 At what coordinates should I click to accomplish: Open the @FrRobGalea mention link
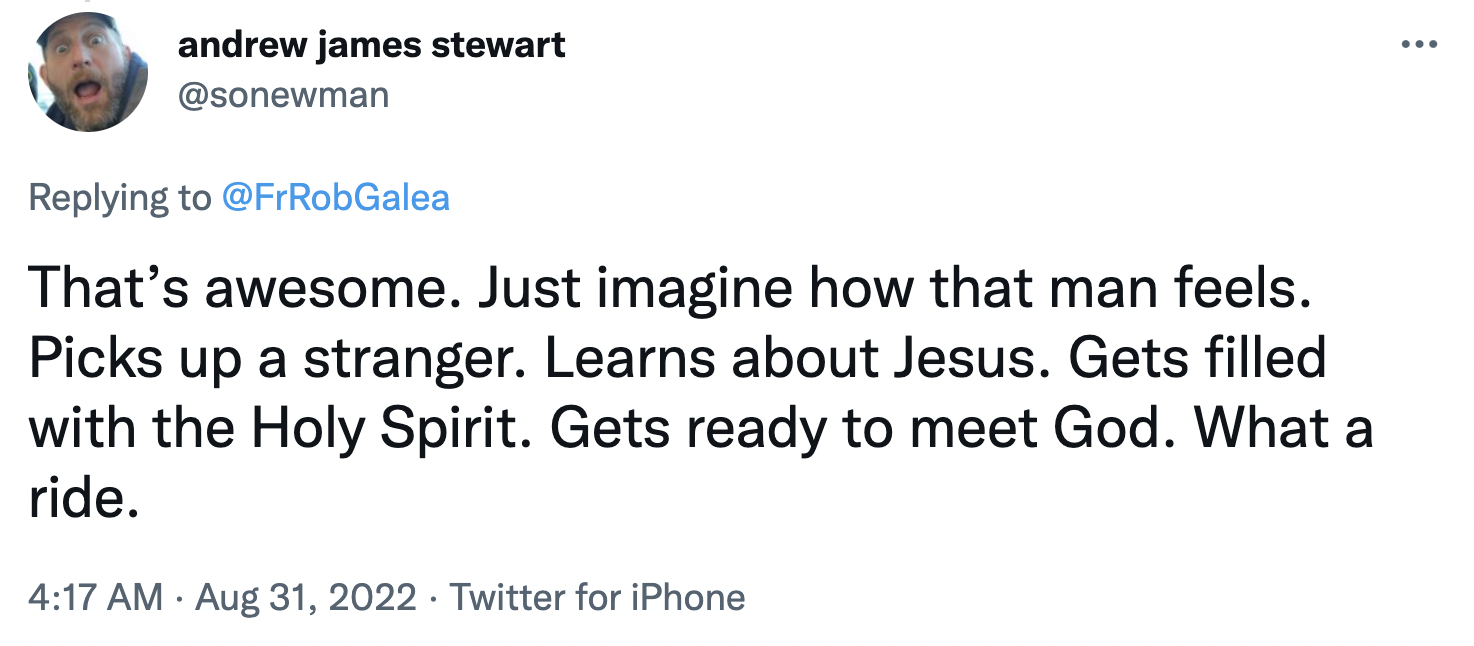tap(335, 197)
